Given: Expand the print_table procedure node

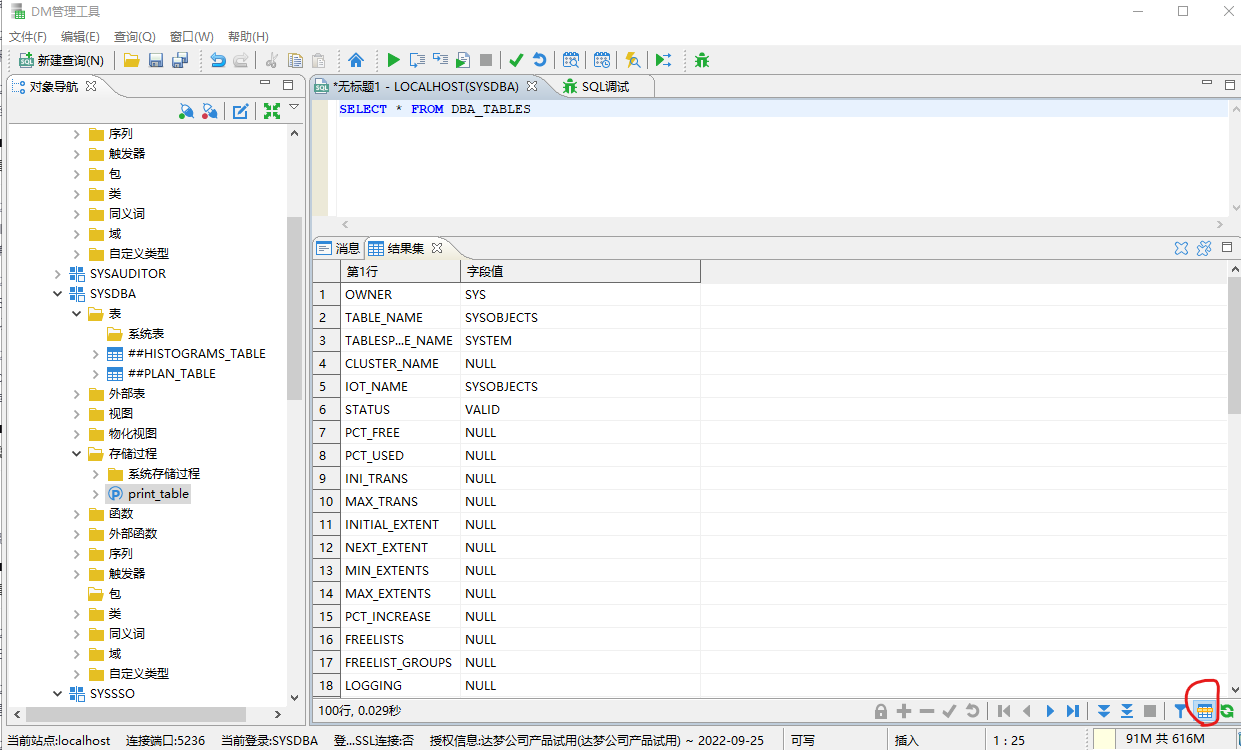Looking at the screenshot, I should click(96, 494).
